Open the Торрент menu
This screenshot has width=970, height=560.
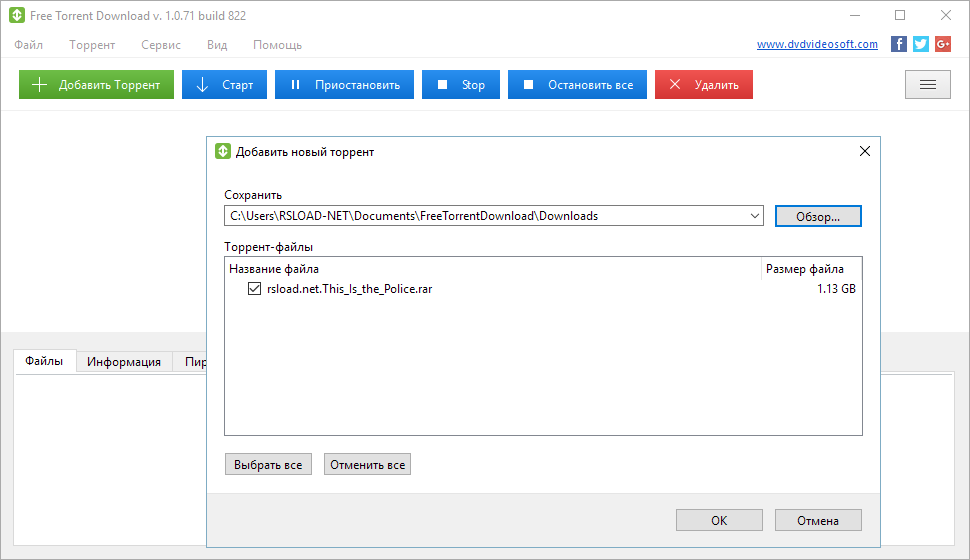(x=92, y=45)
